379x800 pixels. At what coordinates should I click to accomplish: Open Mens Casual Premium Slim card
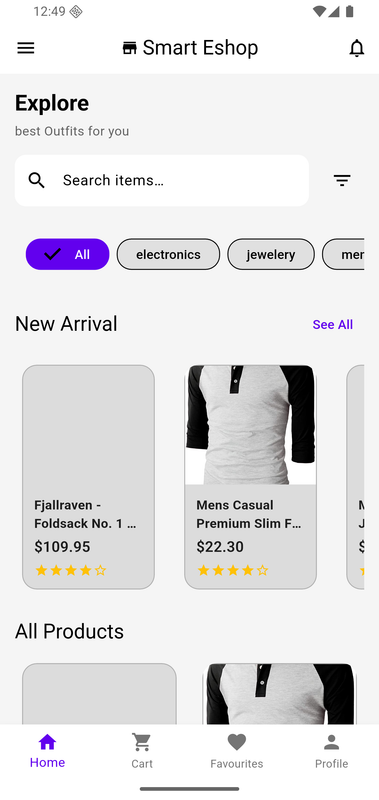pos(250,477)
